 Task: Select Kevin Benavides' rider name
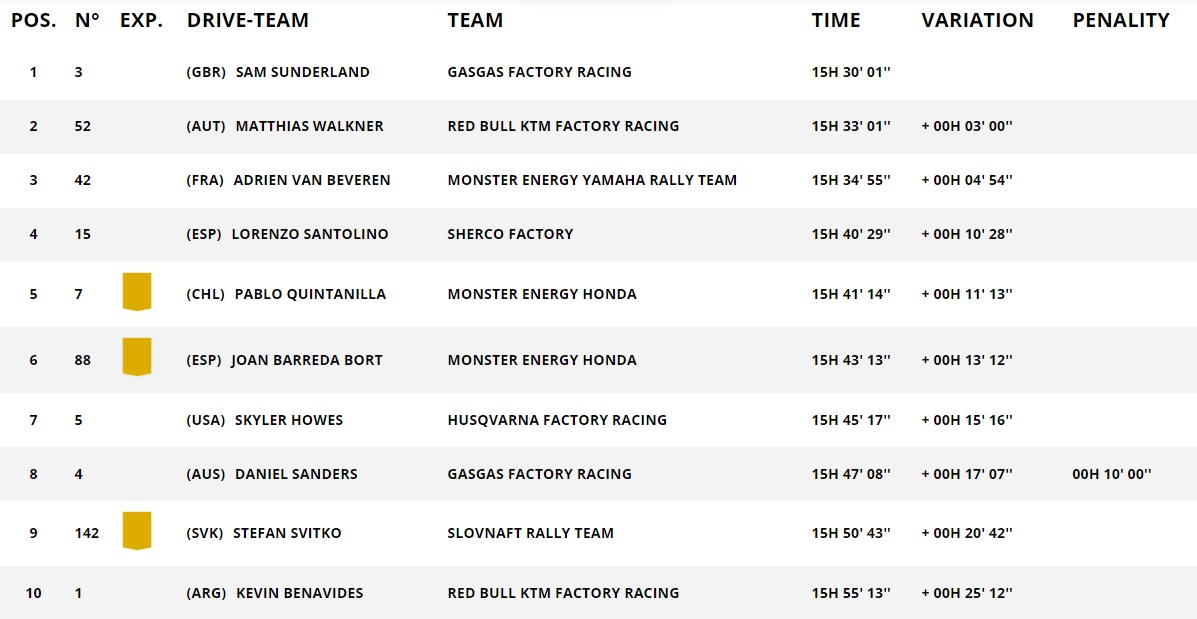300,593
